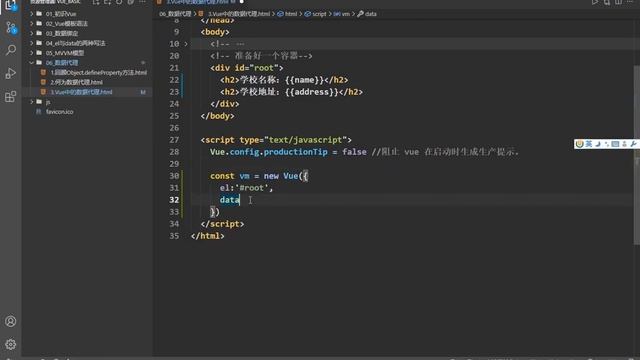Click "el:'#root'," on line 31
This screenshot has width=640, height=360.
point(246,188)
